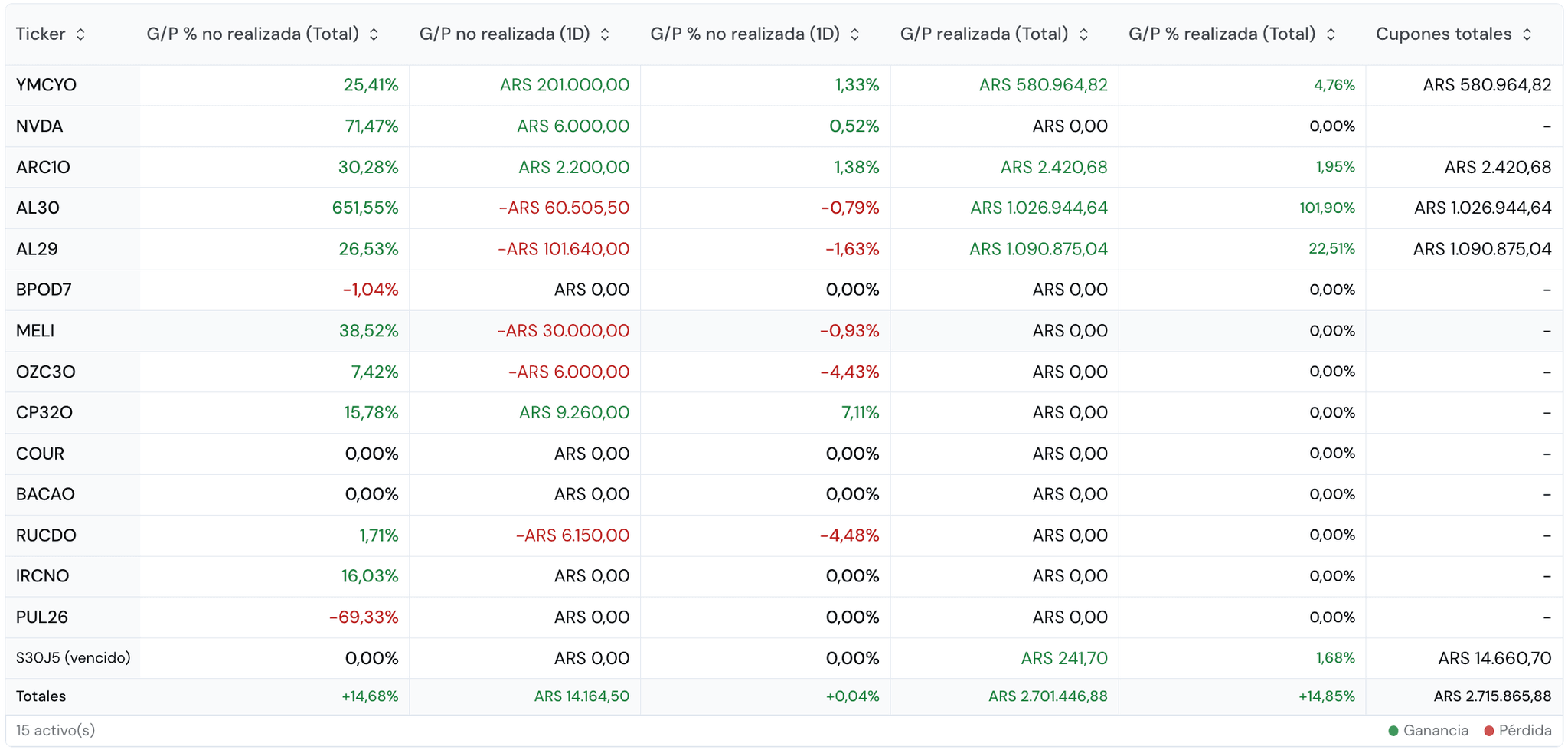Select the YMCYO ticker row
The image size is (1568, 750).
click(x=784, y=85)
